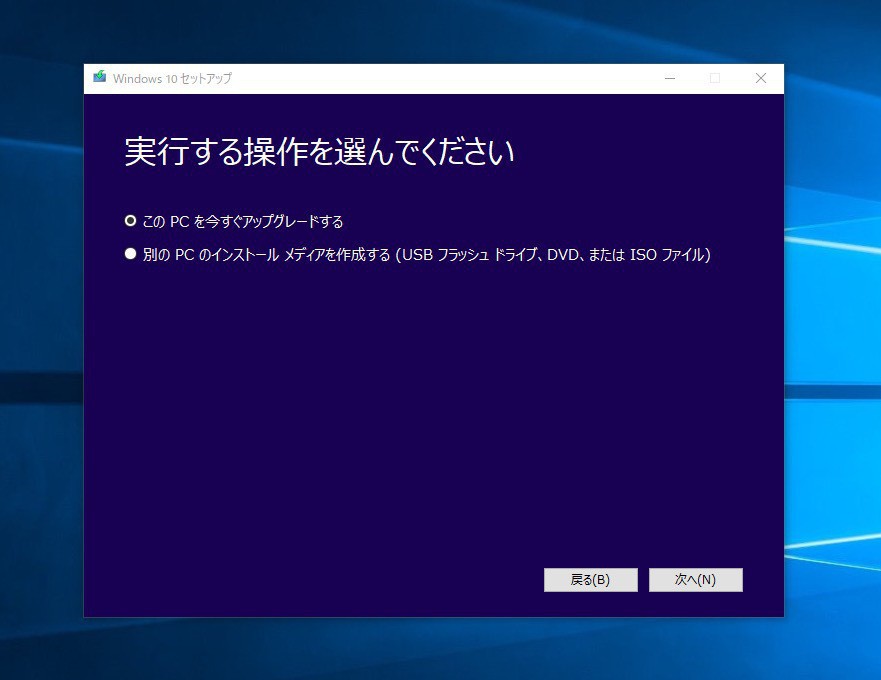Click the heading '実行する操作を選んでください'
Image resolution: width=881 pixels, height=680 pixels.
click(x=319, y=152)
